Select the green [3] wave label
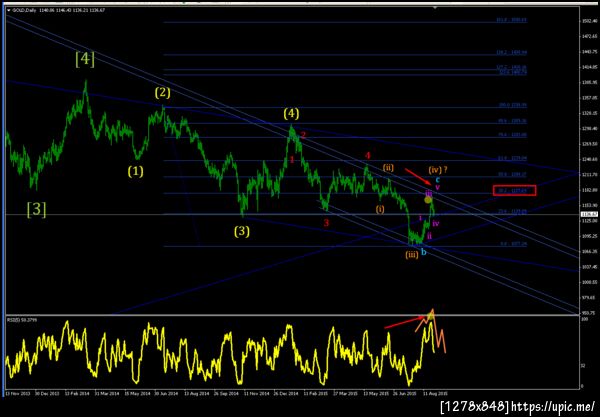The image size is (600, 417). tap(36, 210)
